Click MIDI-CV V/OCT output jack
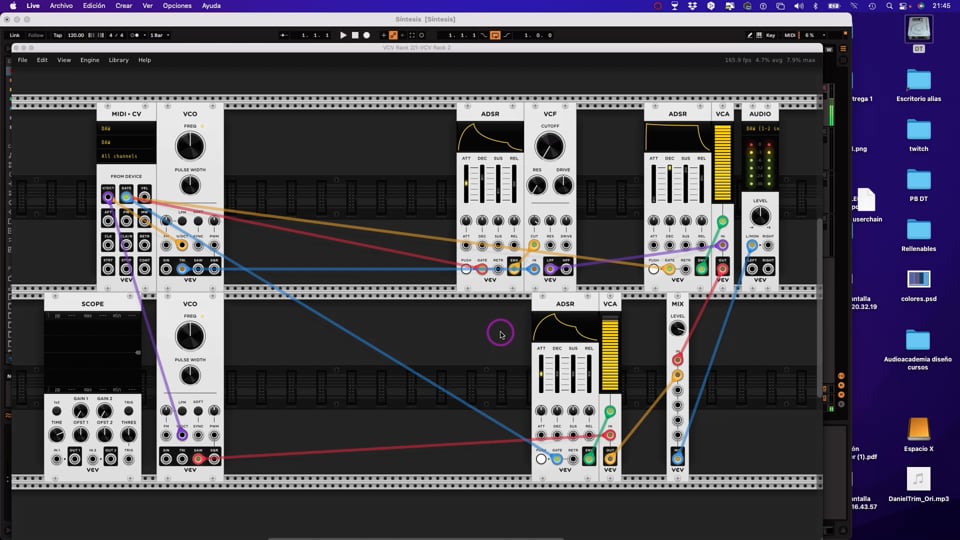Screen dimensions: 960x540 (108, 197)
